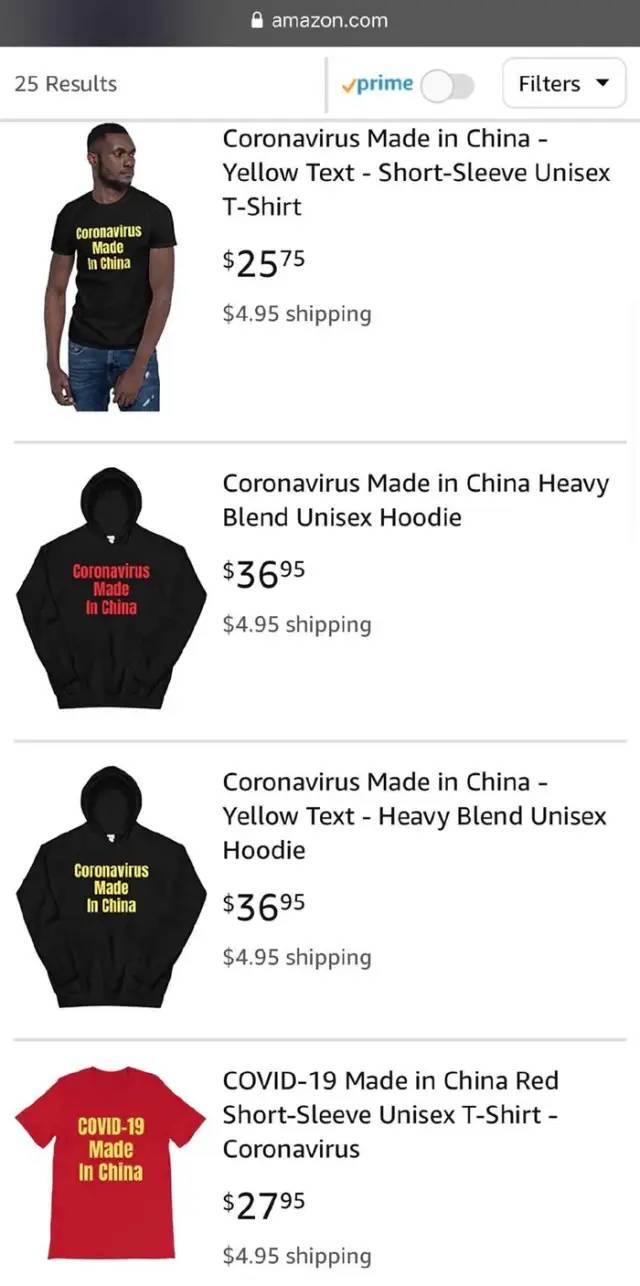
Task: Select black hoodie with red text image
Action: coord(111,588)
